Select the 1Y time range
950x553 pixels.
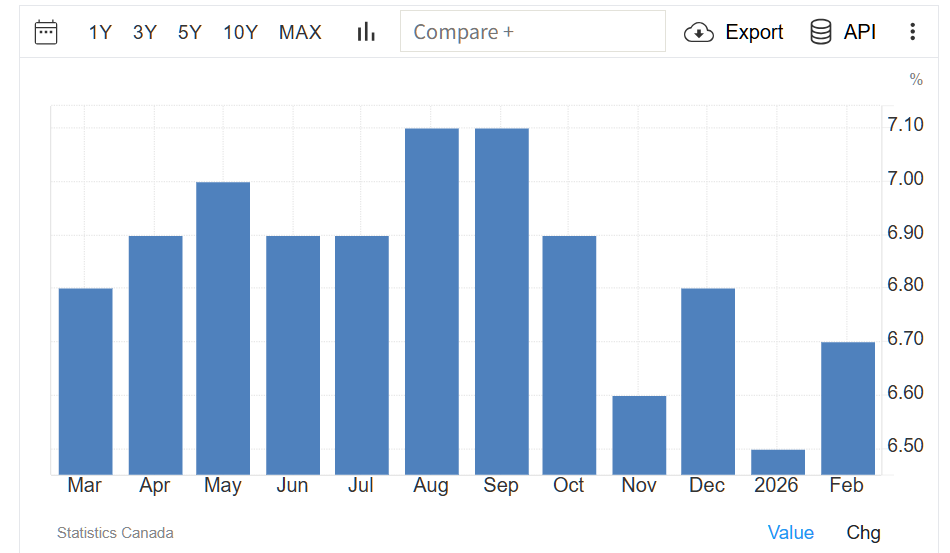click(100, 32)
